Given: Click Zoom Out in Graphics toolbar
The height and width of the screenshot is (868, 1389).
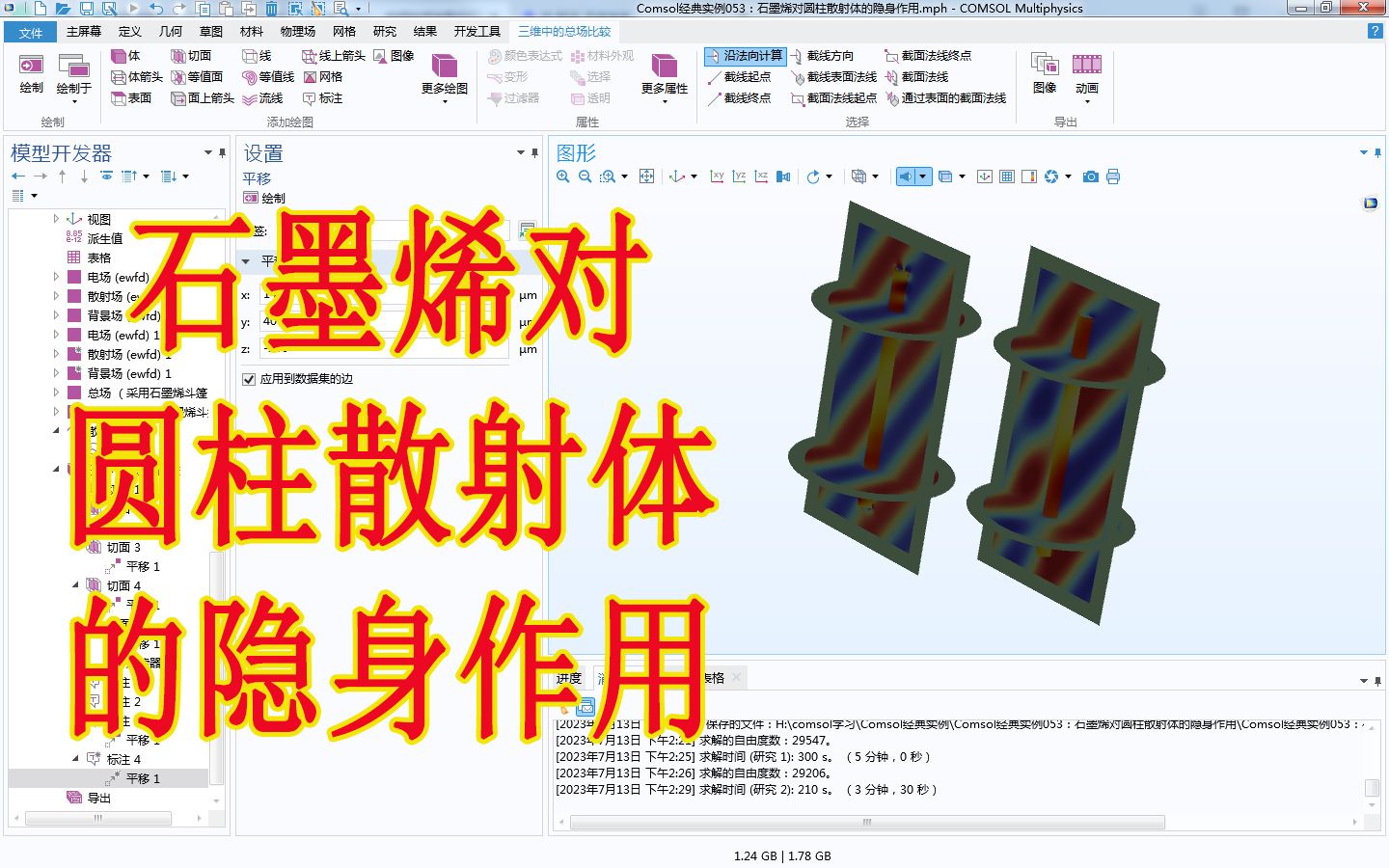Looking at the screenshot, I should point(585,176).
